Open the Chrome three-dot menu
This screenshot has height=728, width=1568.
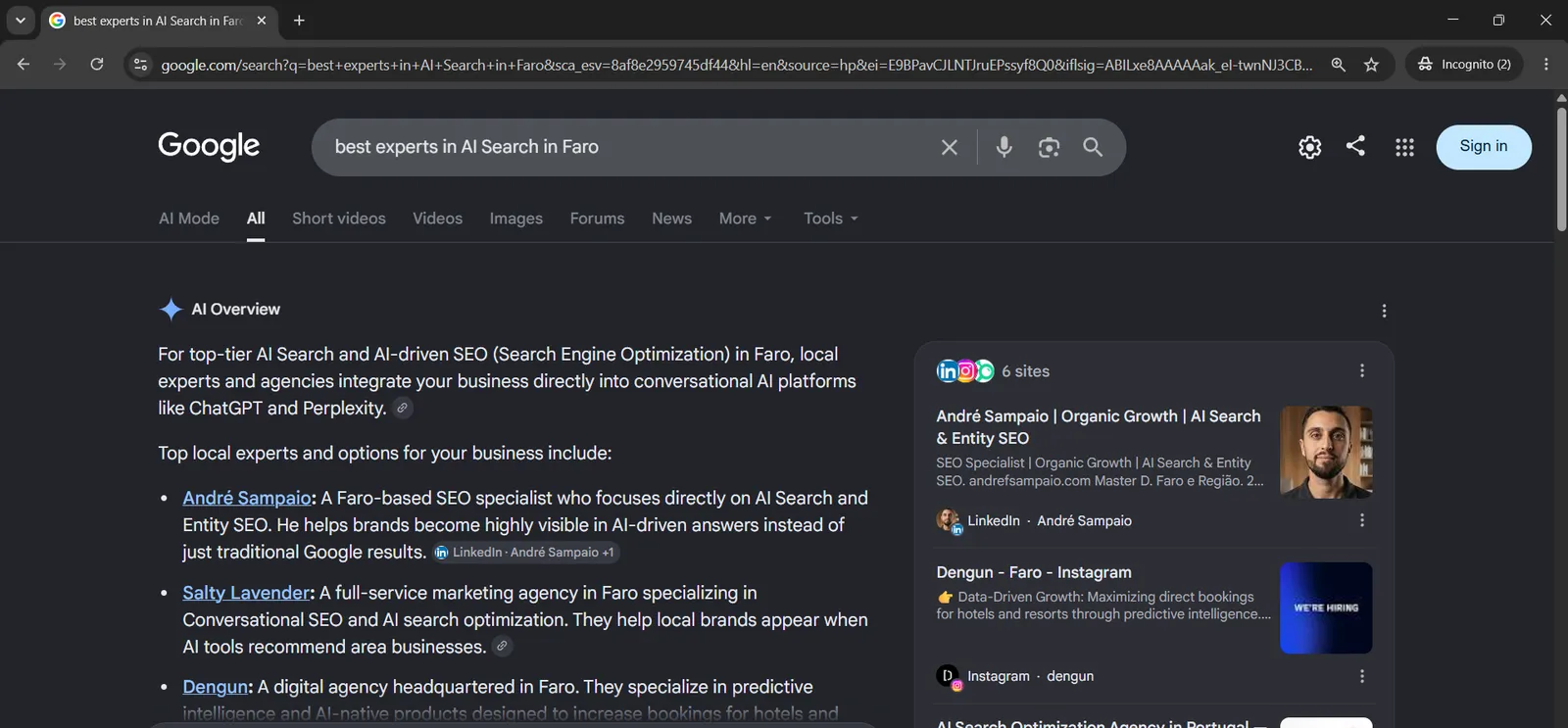click(1546, 65)
